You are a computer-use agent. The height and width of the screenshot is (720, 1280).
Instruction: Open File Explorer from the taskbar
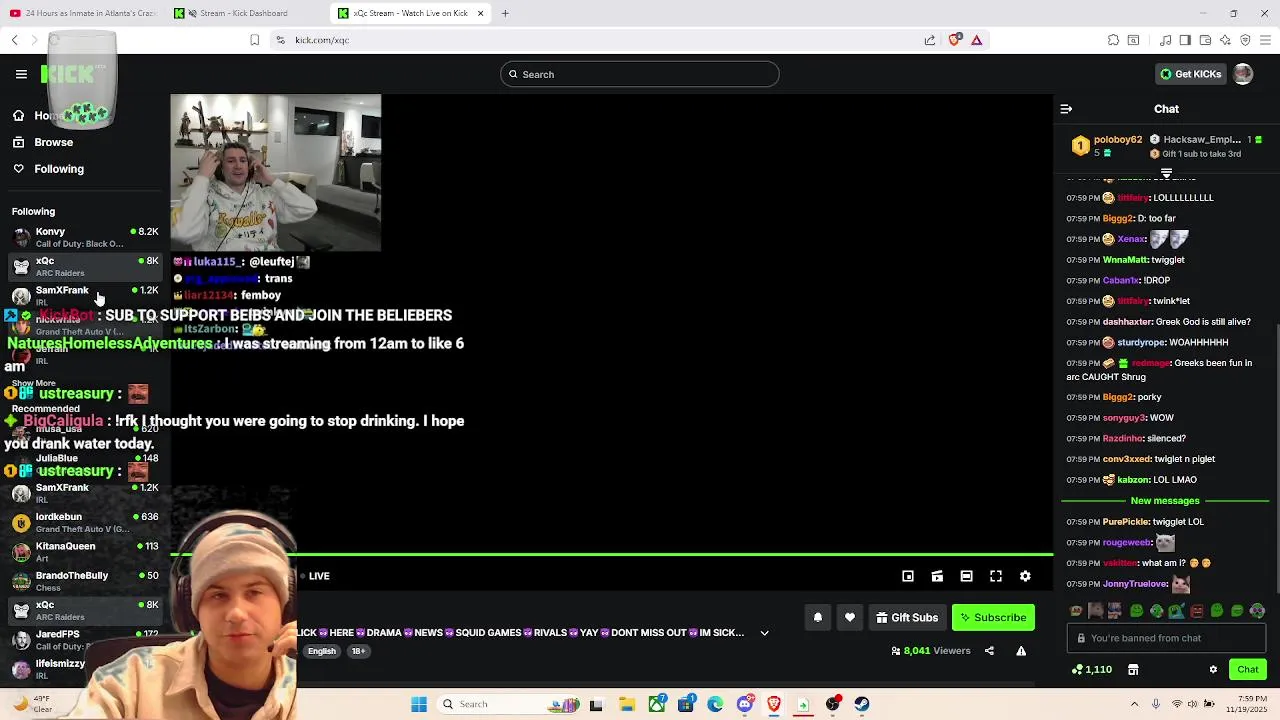coord(627,704)
